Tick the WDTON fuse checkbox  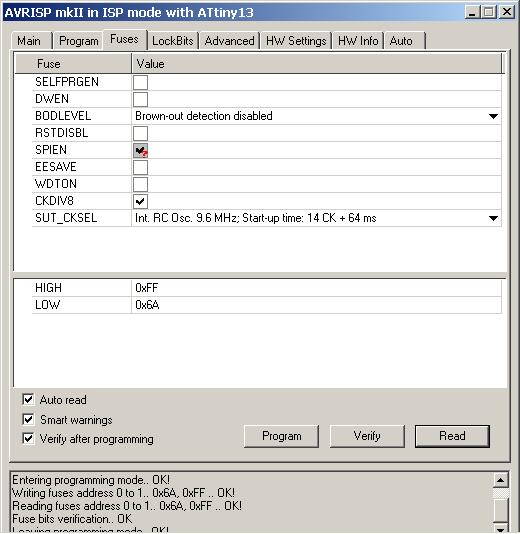tap(140, 184)
